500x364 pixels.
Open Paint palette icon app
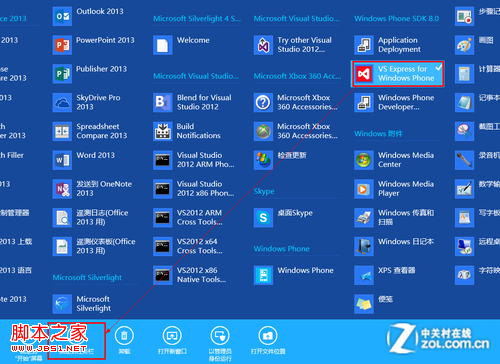[464, 45]
